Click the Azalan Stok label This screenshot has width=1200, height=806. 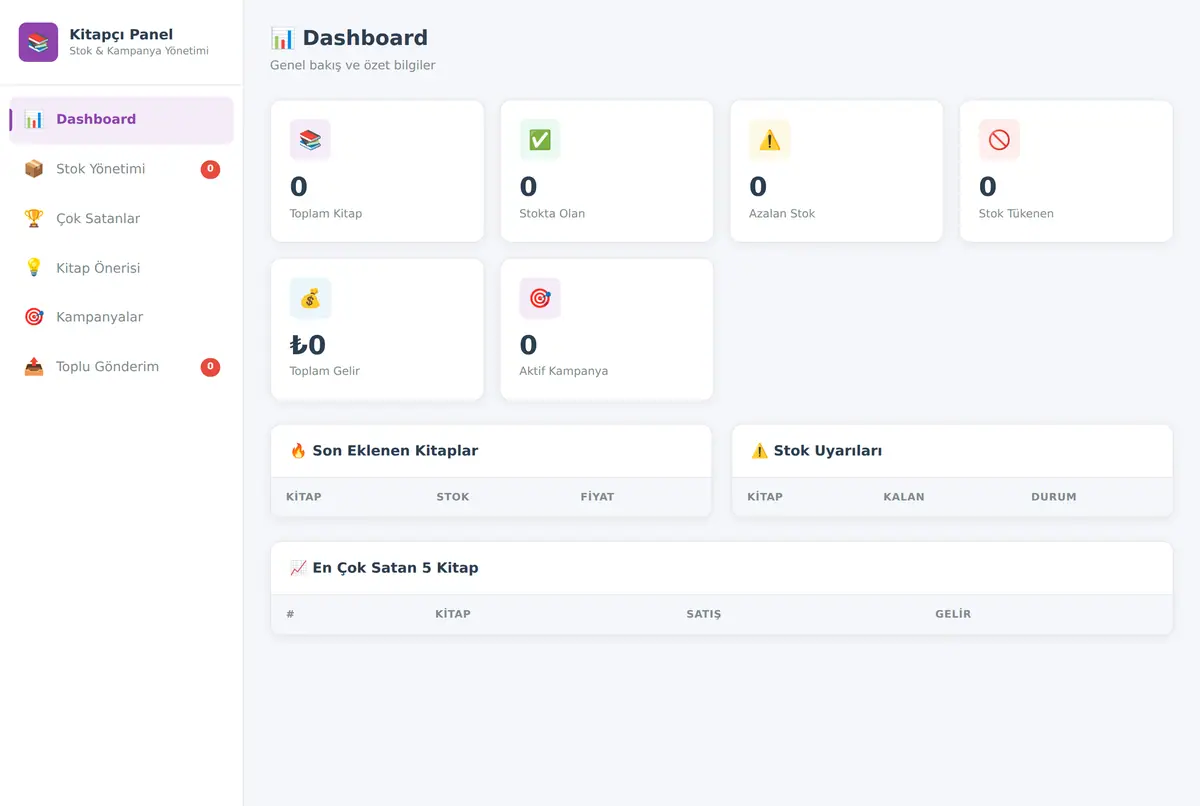pos(782,213)
